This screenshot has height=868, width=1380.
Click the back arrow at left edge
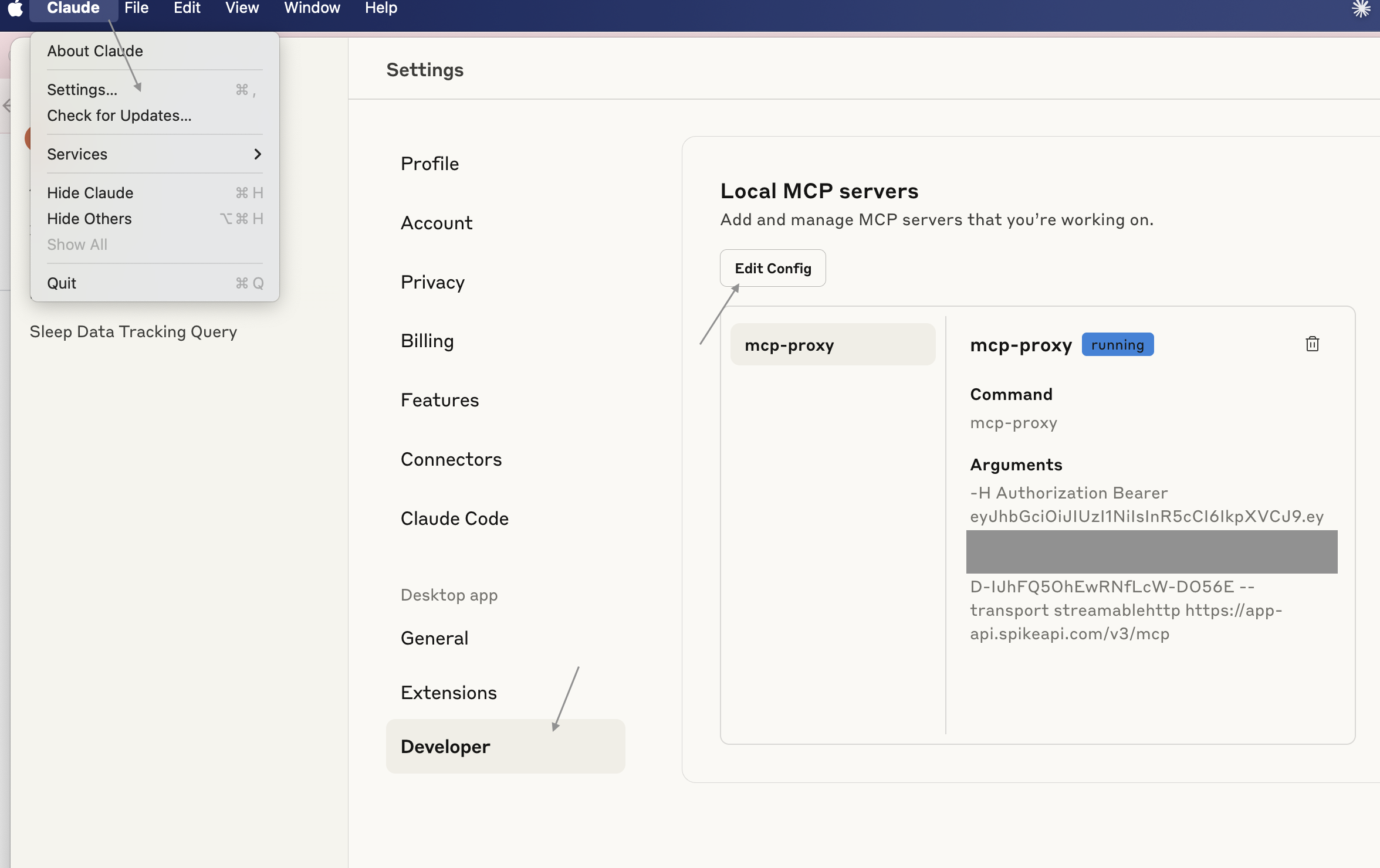point(6,106)
